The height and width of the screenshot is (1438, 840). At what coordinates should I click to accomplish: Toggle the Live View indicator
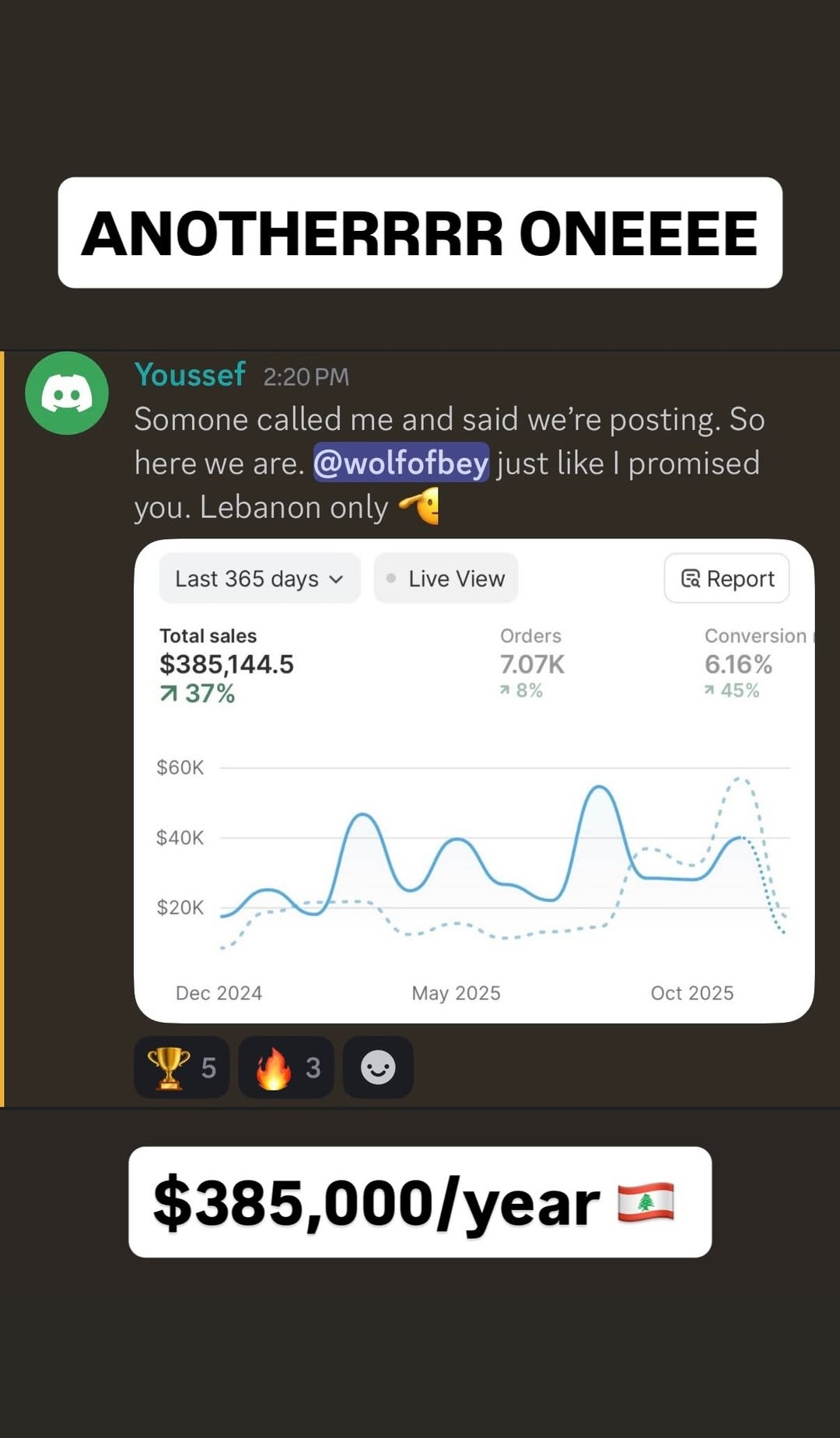tap(446, 579)
